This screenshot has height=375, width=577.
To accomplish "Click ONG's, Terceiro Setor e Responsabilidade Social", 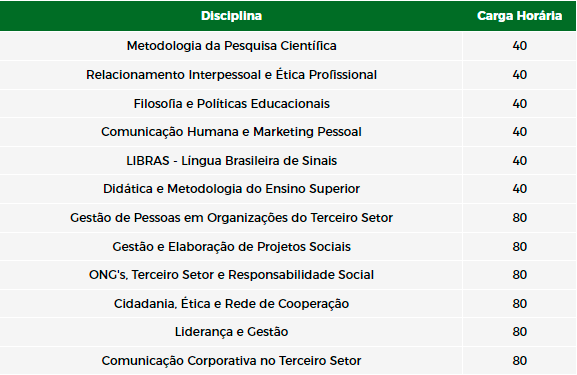I will pyautogui.click(x=231, y=275).
